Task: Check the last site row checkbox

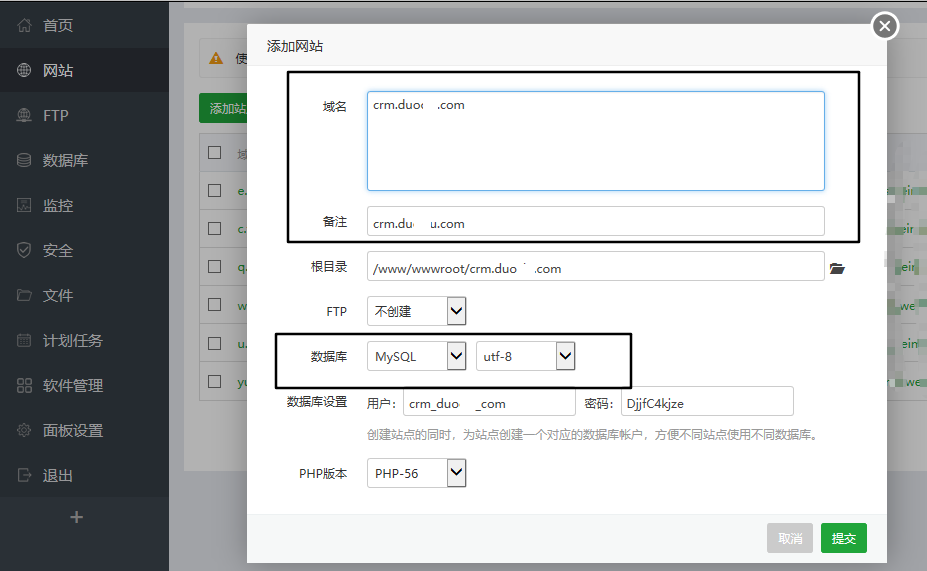Action: tap(215, 381)
